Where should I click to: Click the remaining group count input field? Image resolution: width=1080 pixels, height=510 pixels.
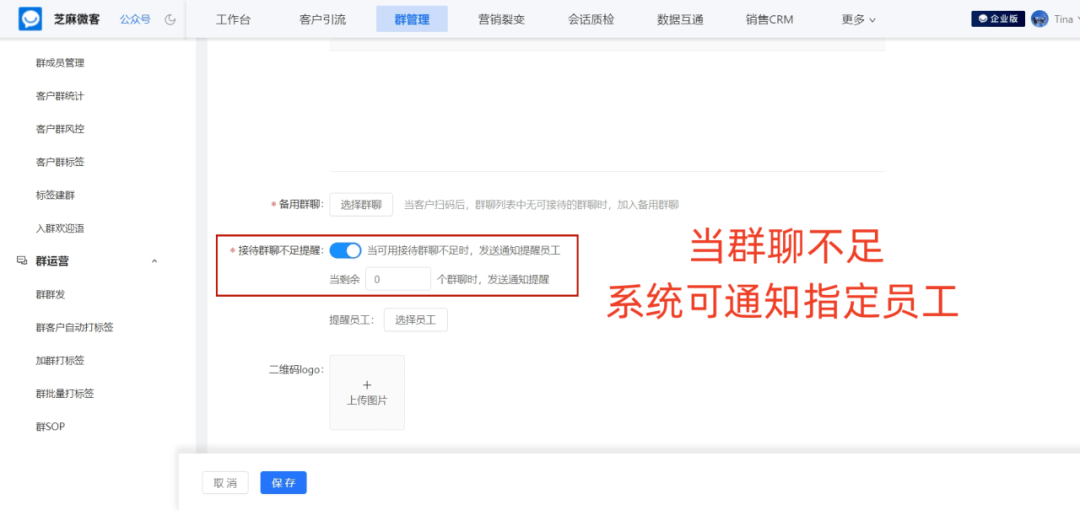pyautogui.click(x=398, y=279)
